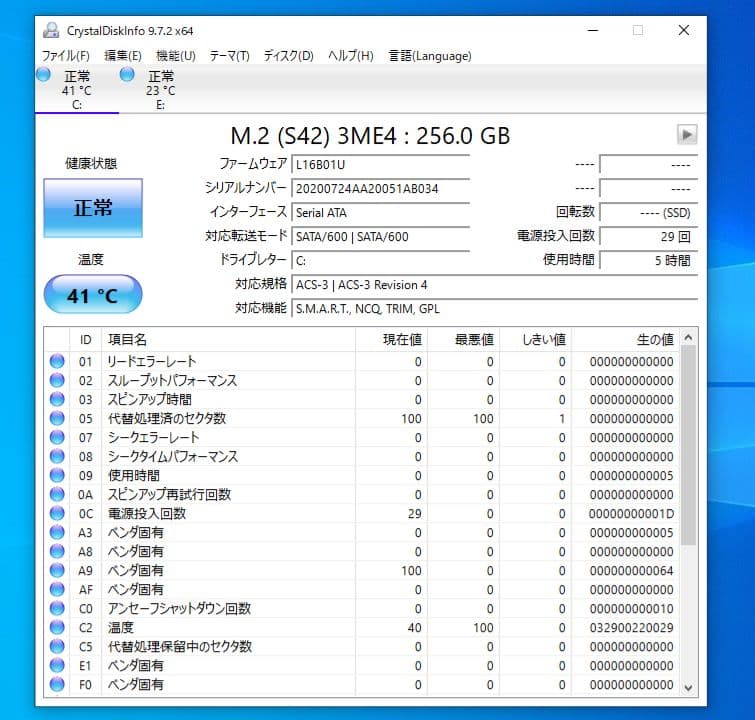Click status icon for ID C5 row
The width and height of the screenshot is (755, 720).
coord(57,646)
